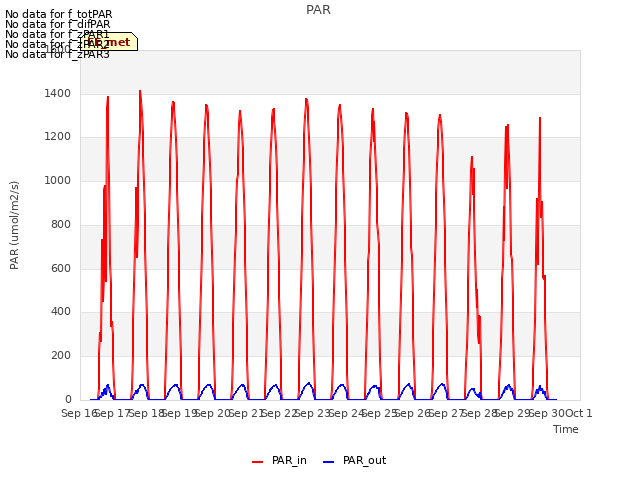Click the 'No data for f_zPAR3' message
This screenshot has width=640, height=480.
click(58, 54)
